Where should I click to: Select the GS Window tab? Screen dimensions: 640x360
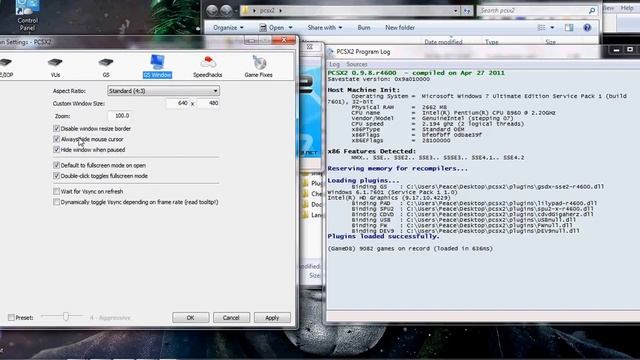pos(157,67)
